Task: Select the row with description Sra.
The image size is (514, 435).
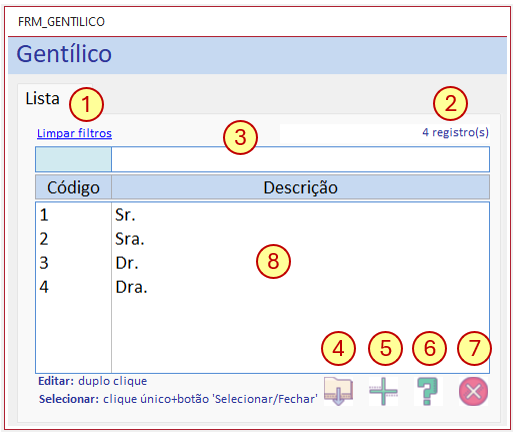Action: pos(263,239)
